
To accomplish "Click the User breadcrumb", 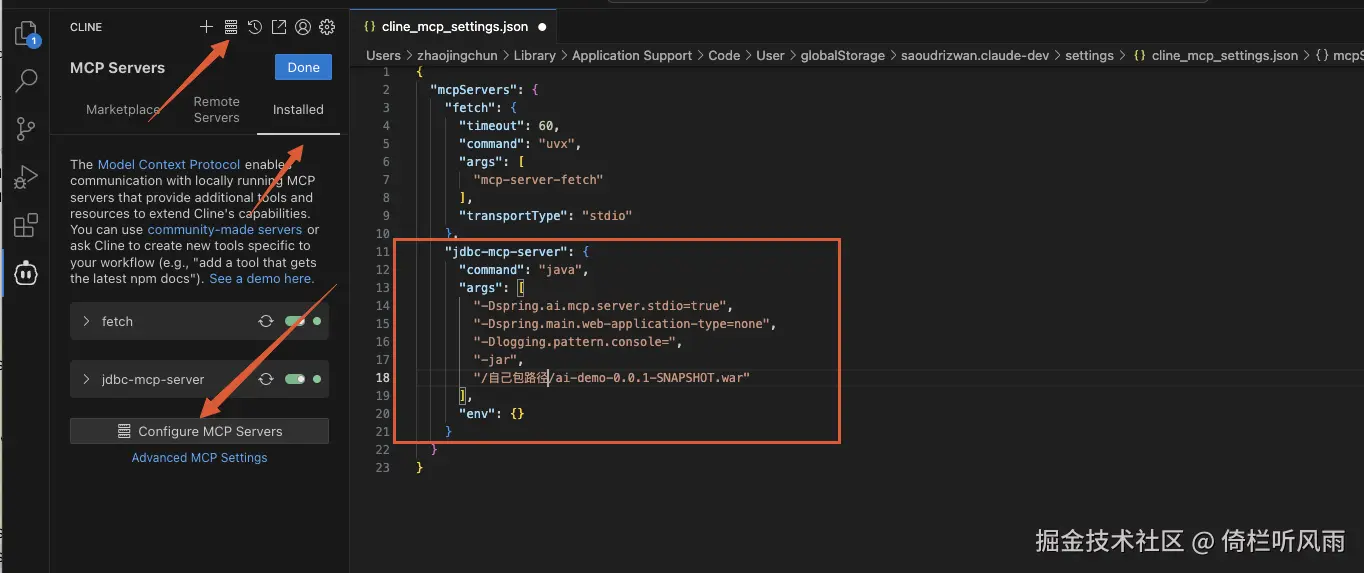I will tap(770, 55).
